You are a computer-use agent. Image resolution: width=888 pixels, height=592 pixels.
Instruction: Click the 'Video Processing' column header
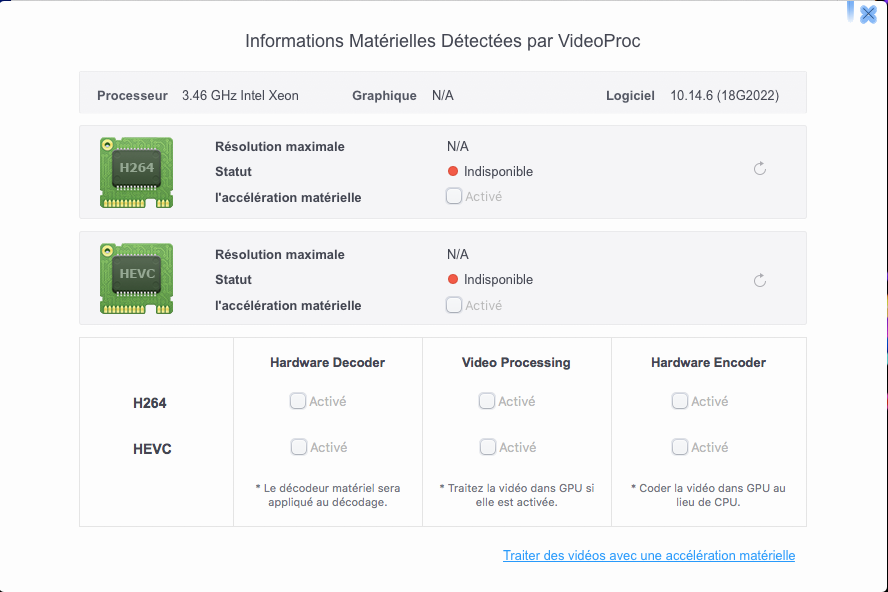pos(516,363)
